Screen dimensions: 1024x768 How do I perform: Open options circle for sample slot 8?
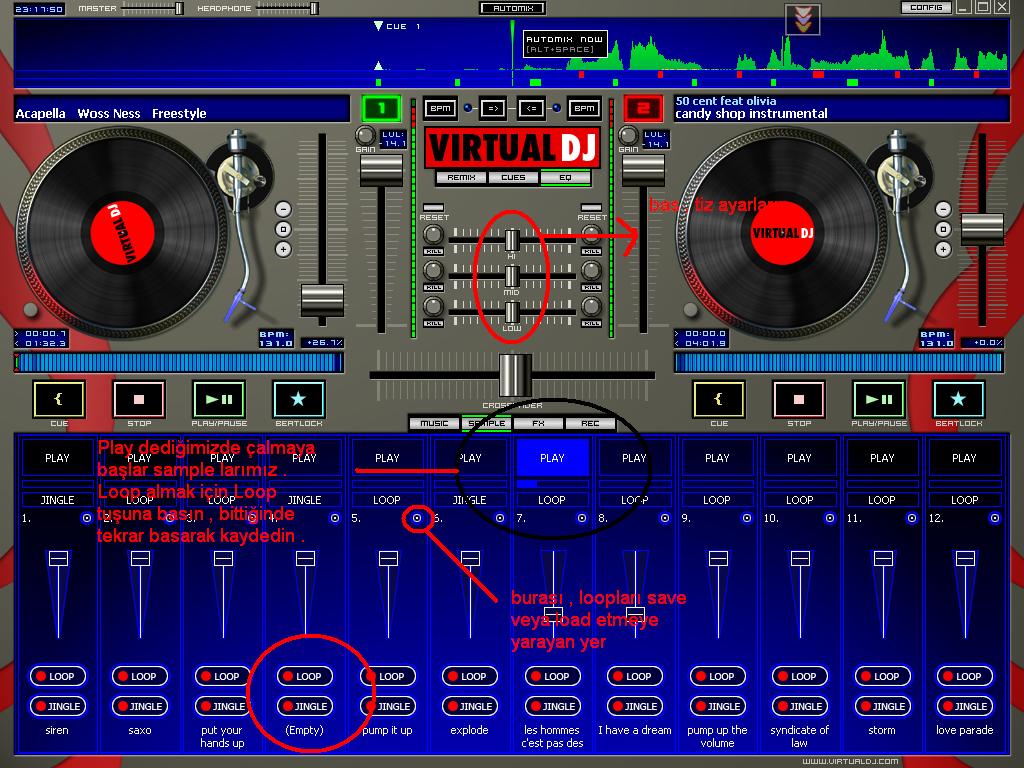(665, 518)
